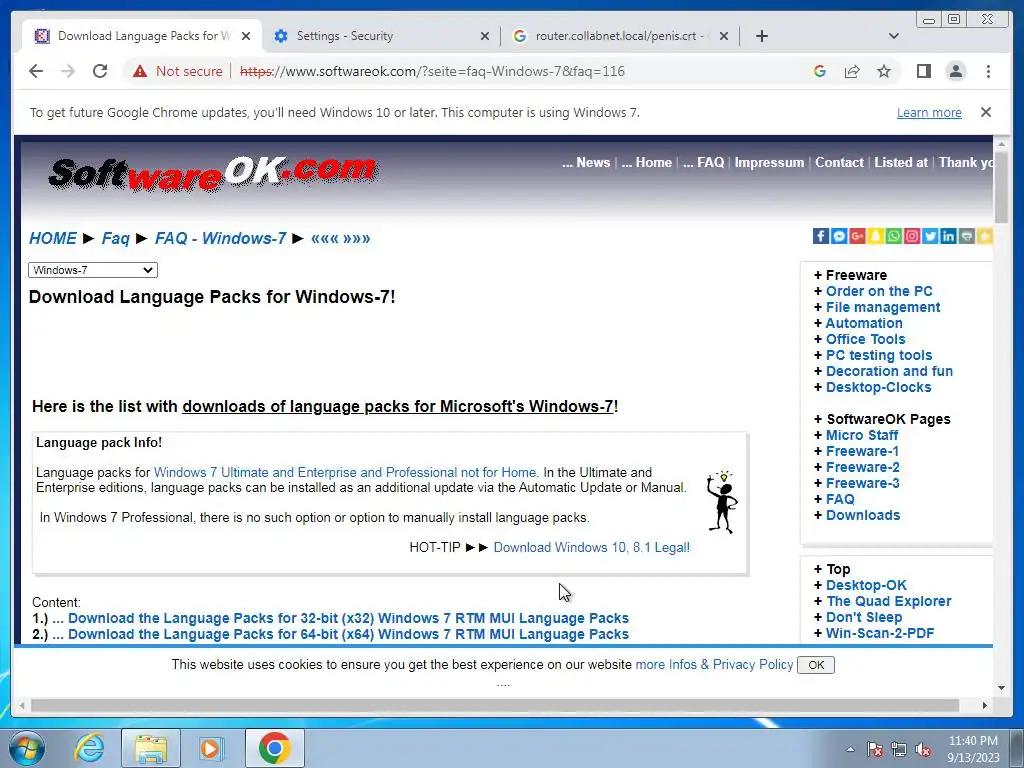Click the network icon in system tray
The width and height of the screenshot is (1024, 768).
point(899,749)
